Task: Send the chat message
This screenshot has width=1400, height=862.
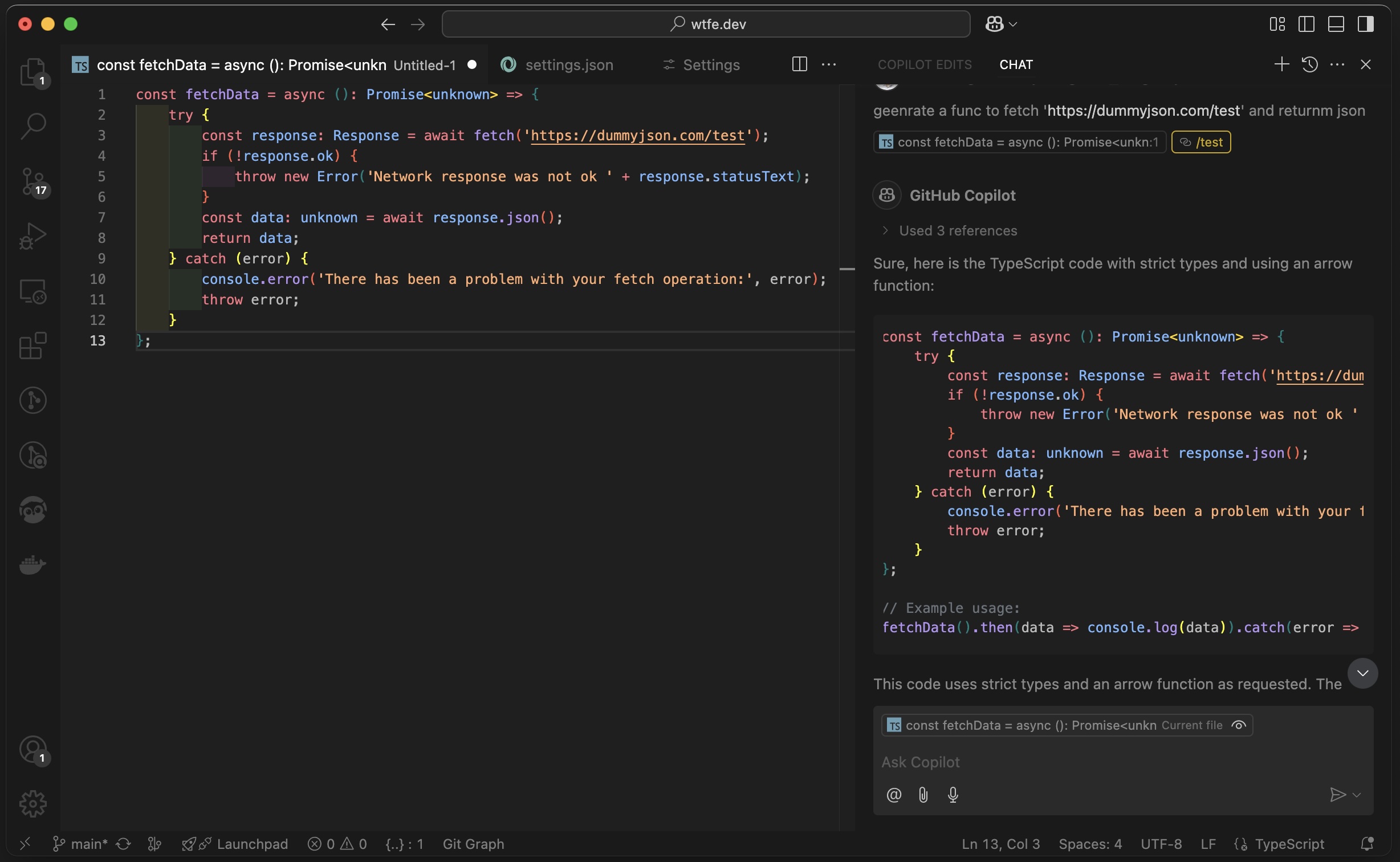Action: (x=1337, y=795)
